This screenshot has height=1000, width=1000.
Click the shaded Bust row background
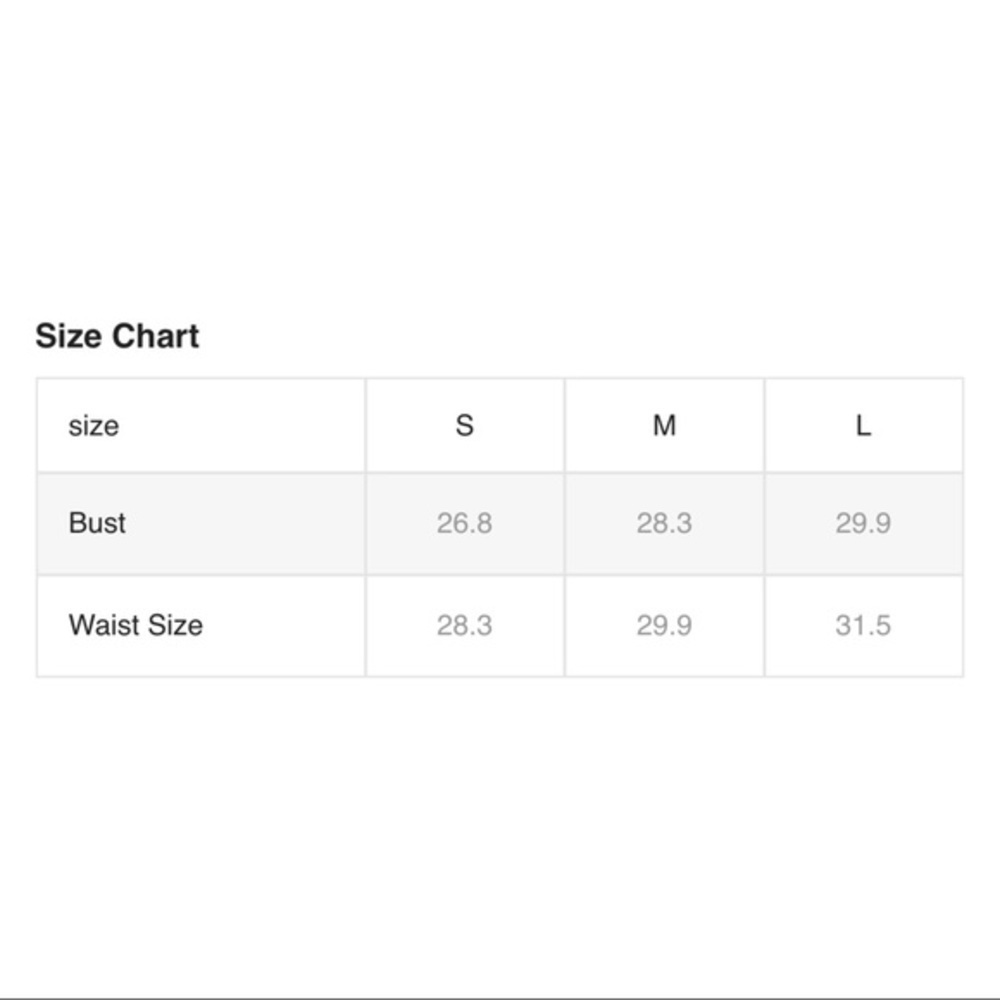(500, 524)
